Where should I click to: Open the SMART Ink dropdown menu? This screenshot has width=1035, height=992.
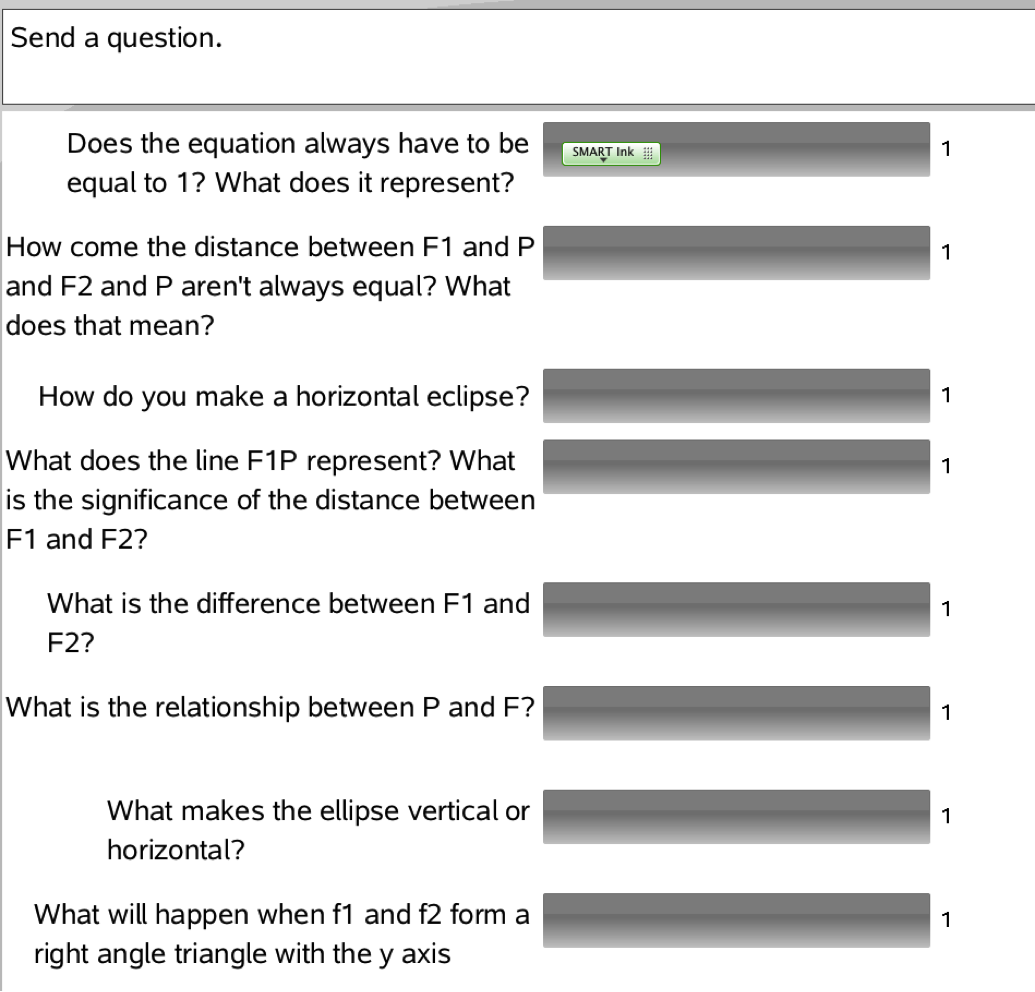[603, 154]
